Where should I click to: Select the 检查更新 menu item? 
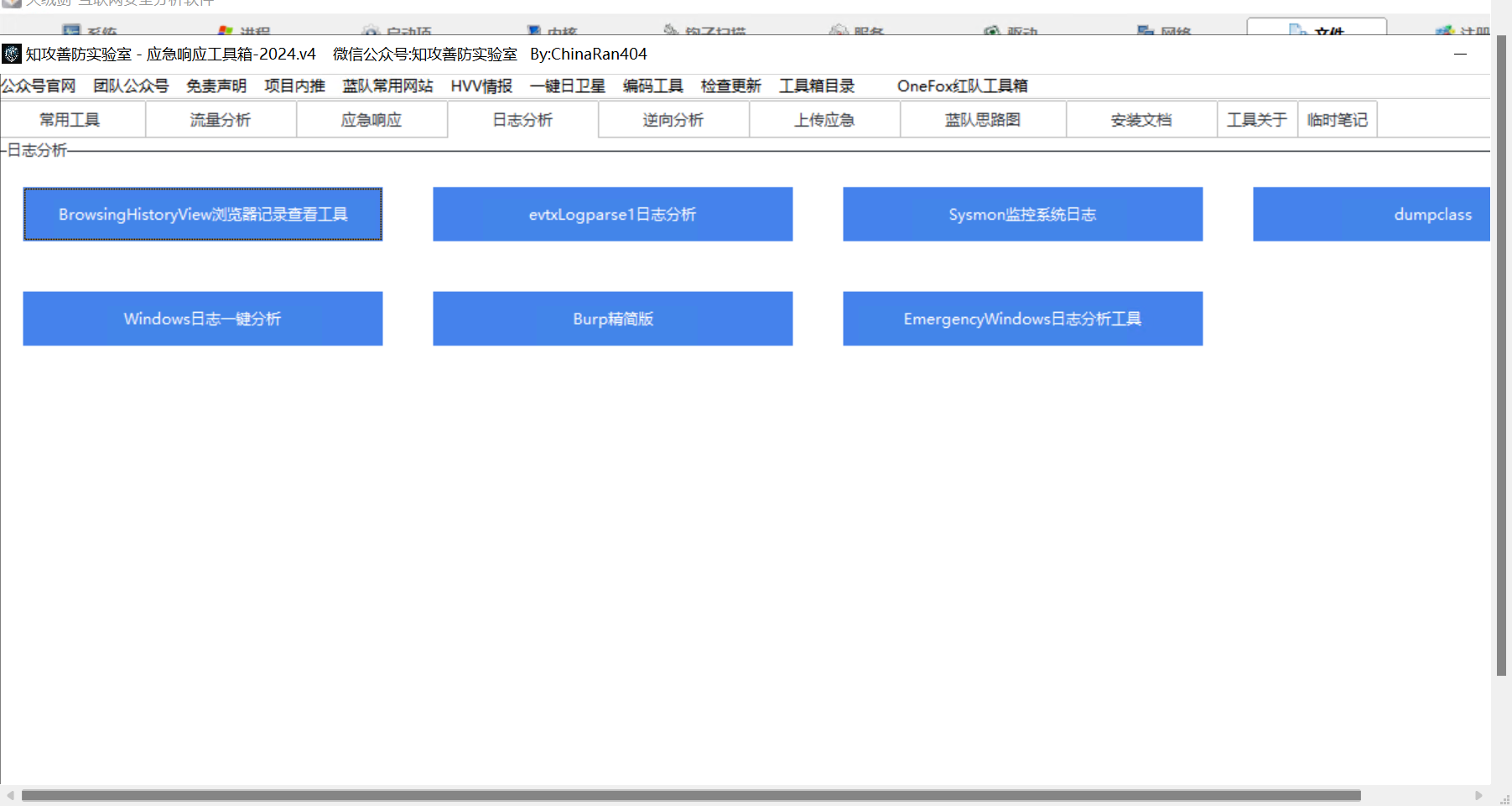click(x=730, y=86)
